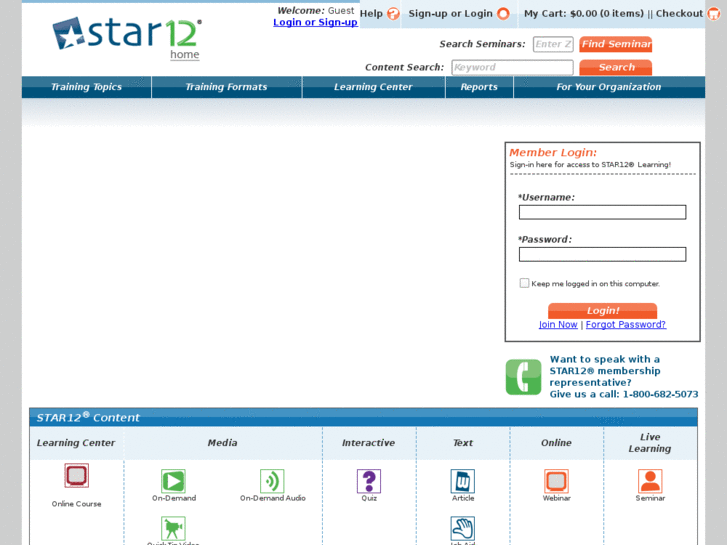Click the On-Demand Audio label
Image resolution: width=727 pixels, height=545 pixels.
coord(273,498)
